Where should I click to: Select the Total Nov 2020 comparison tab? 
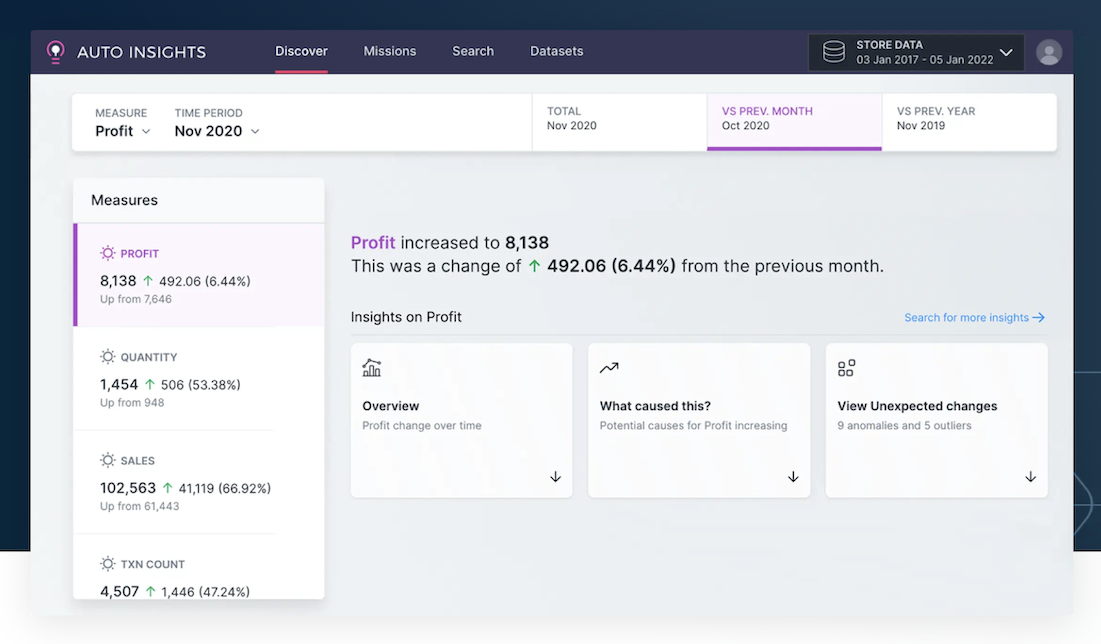(x=619, y=121)
